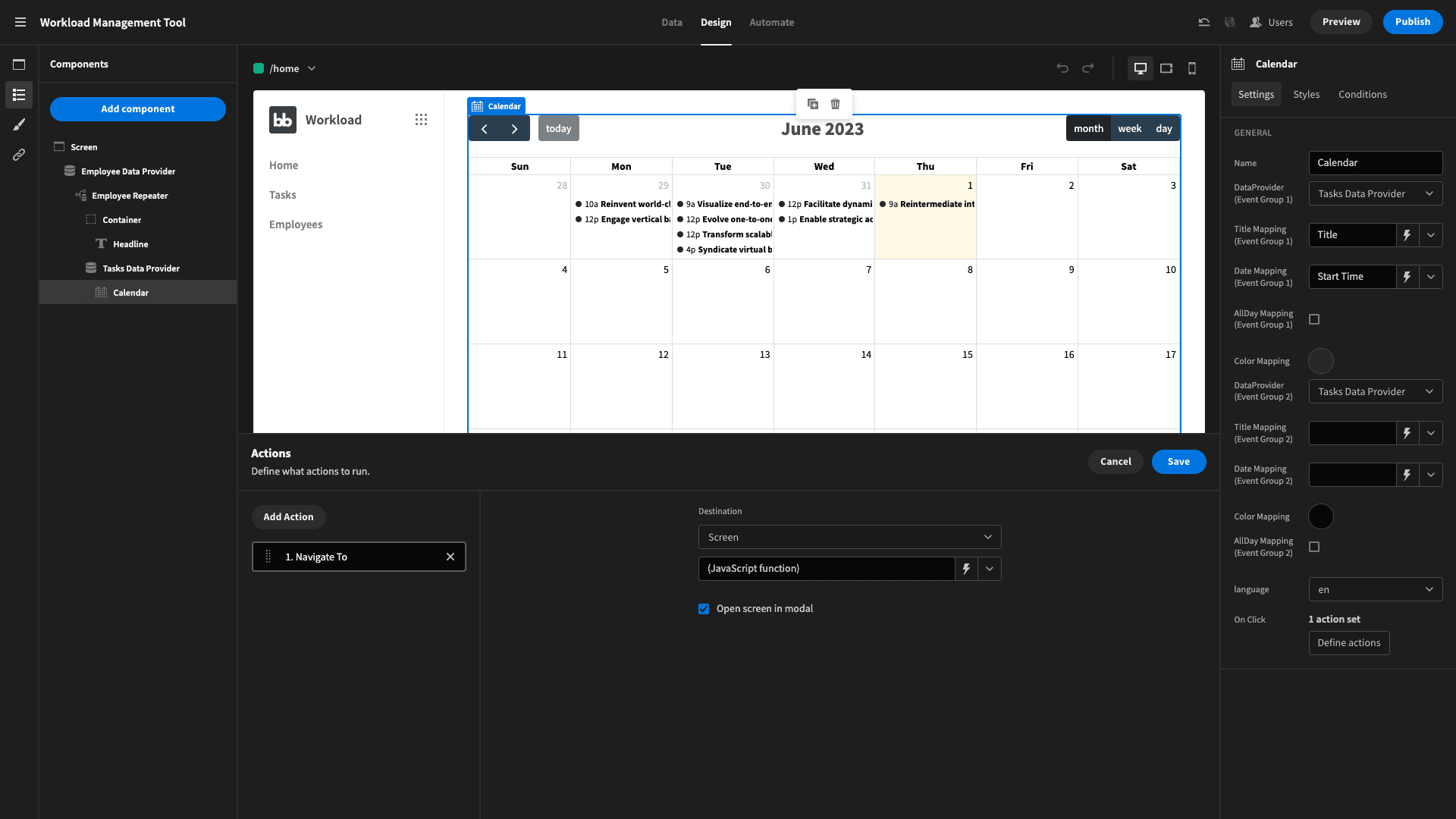Click the Publish button
Viewport: 1456px width, 819px height.
(x=1412, y=22)
